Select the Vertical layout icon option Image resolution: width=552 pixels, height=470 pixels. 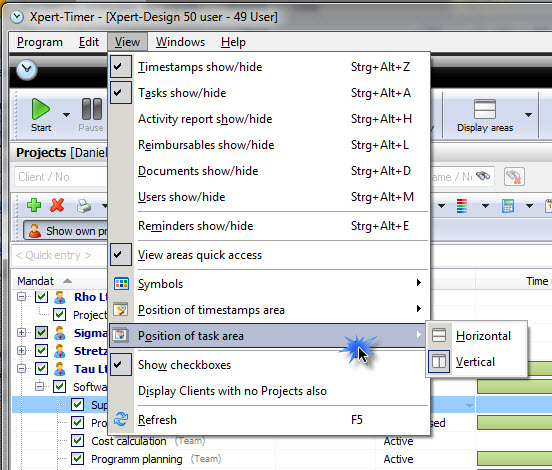coord(439,362)
